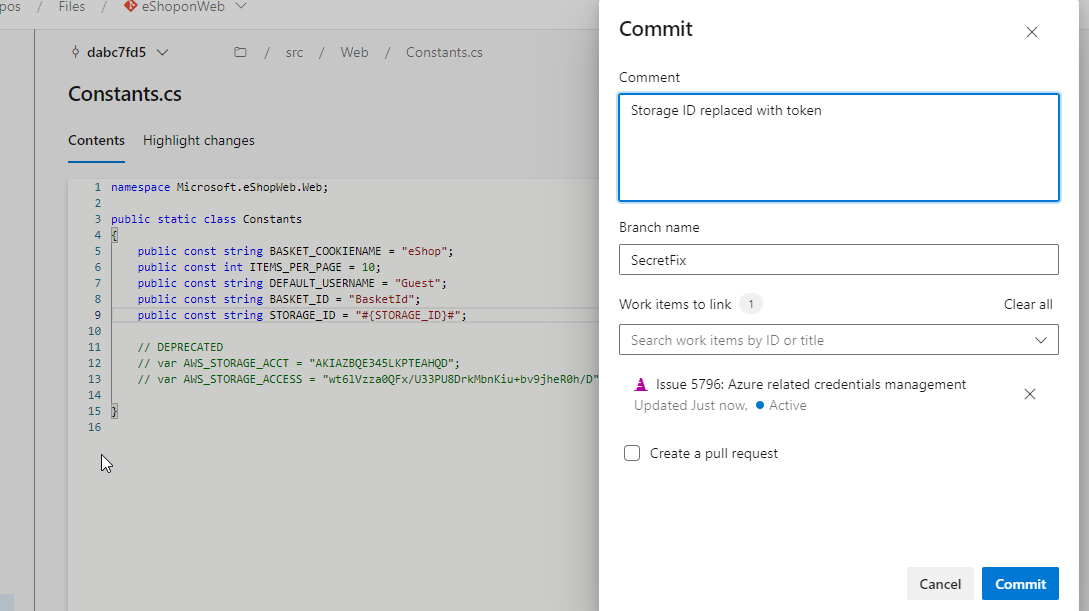
Task: Click the eShoponWeb repository git icon
Action: 130,6
